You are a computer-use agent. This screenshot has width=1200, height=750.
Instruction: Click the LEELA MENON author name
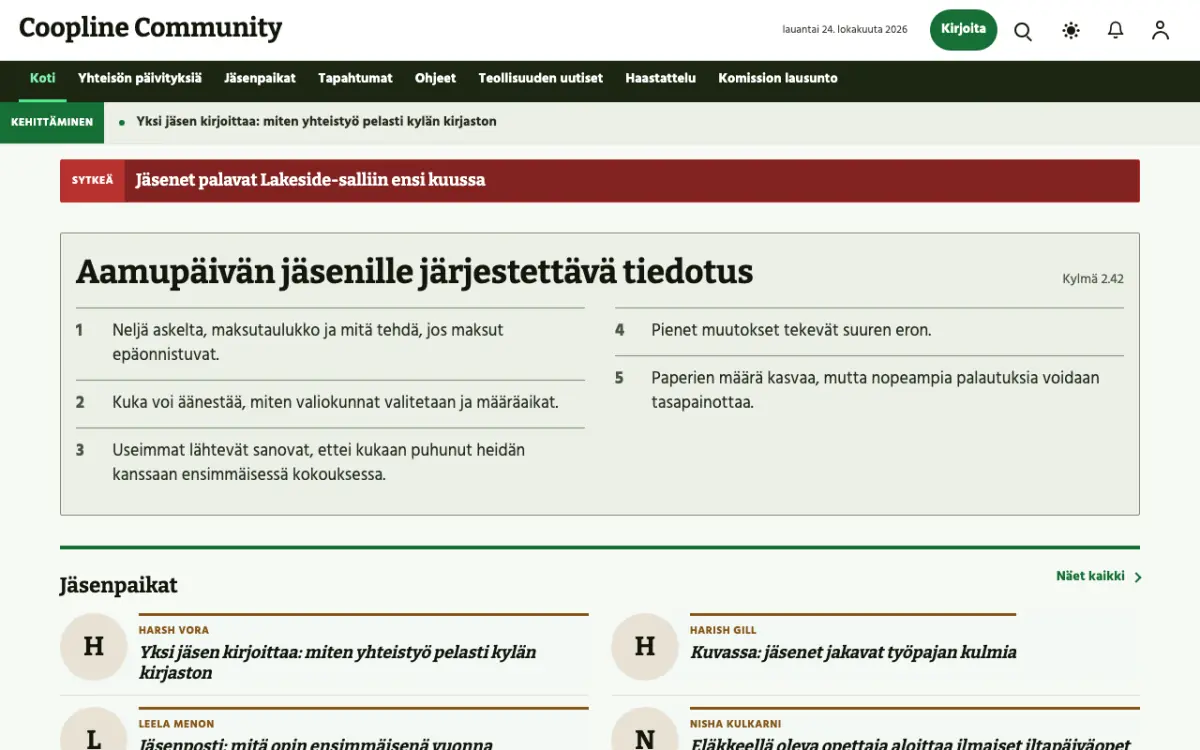[176, 724]
